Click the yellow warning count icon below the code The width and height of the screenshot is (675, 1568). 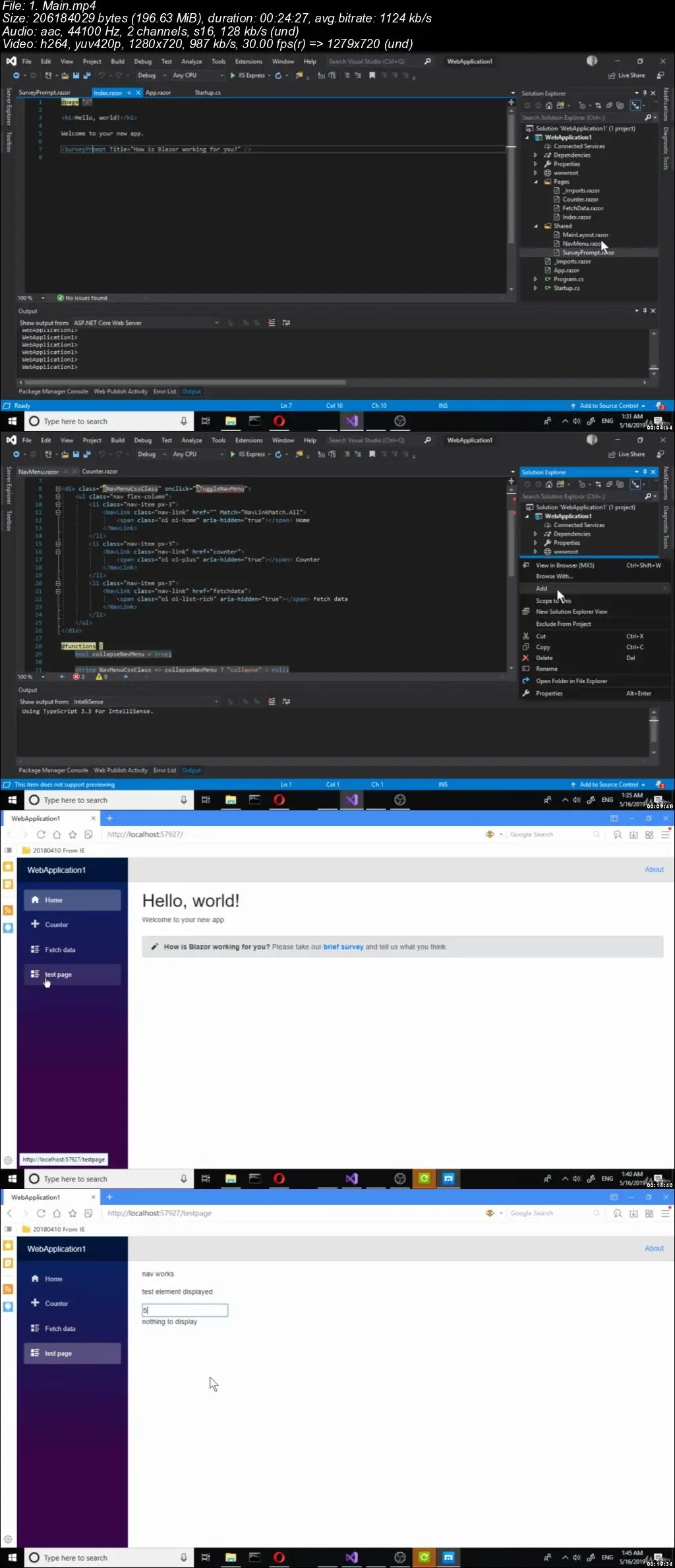tap(99, 677)
